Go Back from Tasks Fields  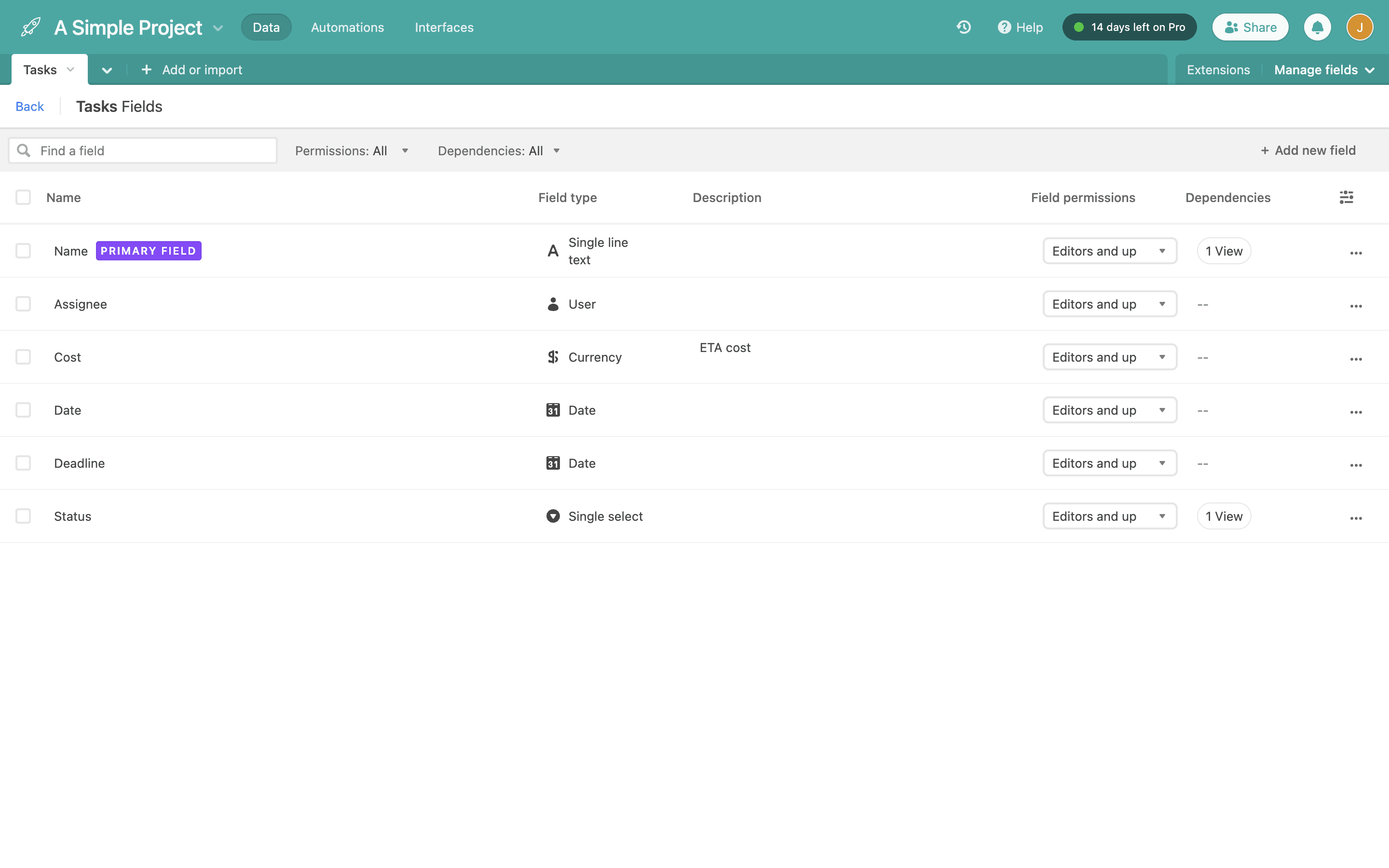[29, 106]
